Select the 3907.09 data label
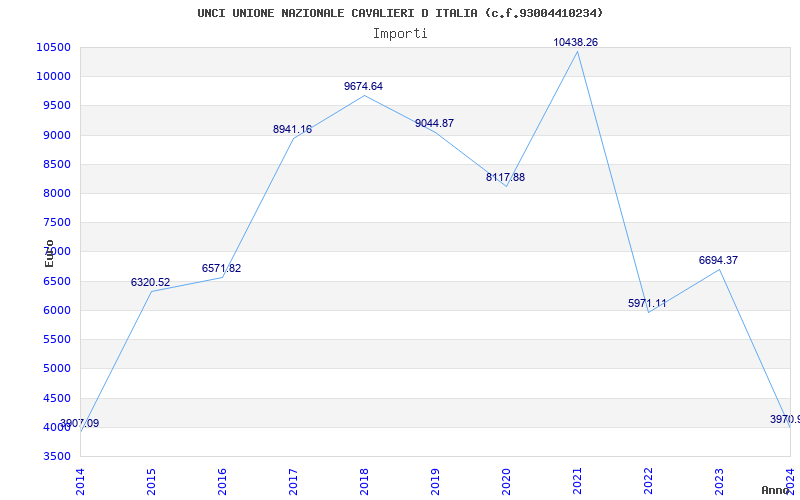The image size is (800, 500). [80, 423]
